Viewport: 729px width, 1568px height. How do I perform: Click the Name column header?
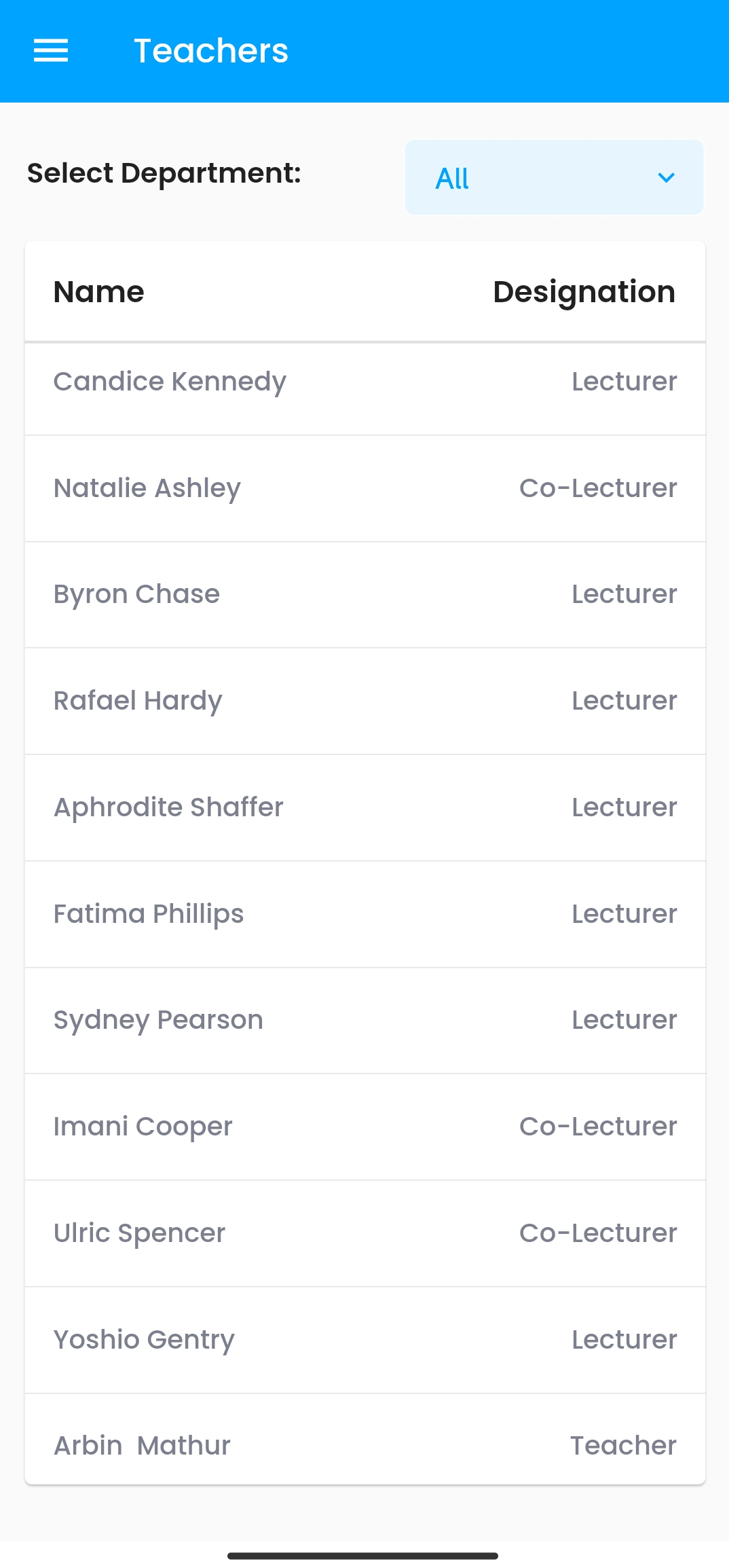[x=99, y=292]
